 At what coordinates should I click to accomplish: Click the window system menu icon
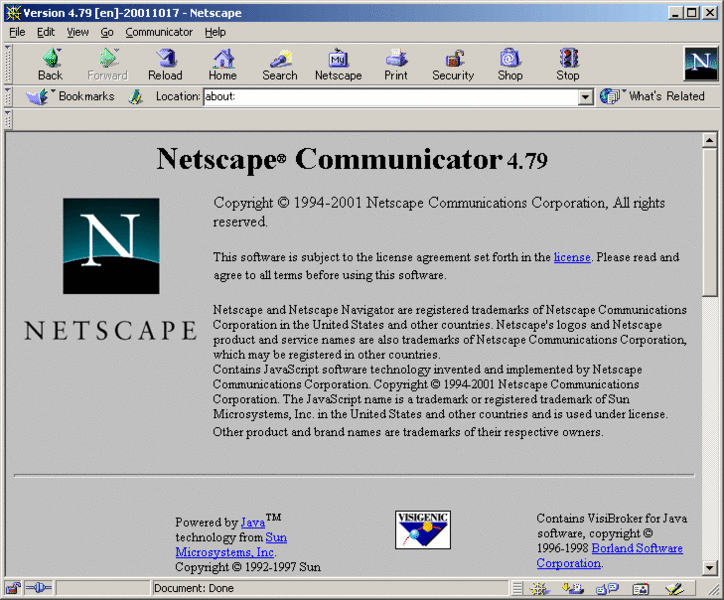pos(13,12)
